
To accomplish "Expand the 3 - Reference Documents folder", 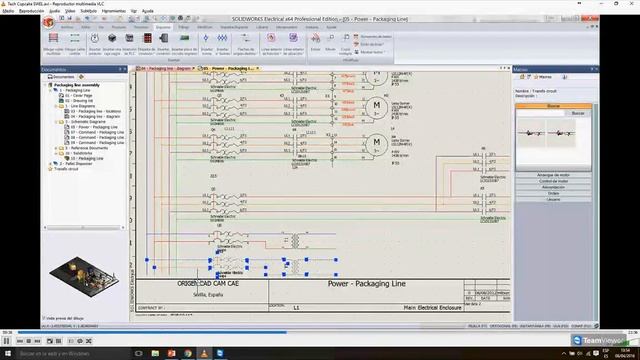I will (56, 148).
